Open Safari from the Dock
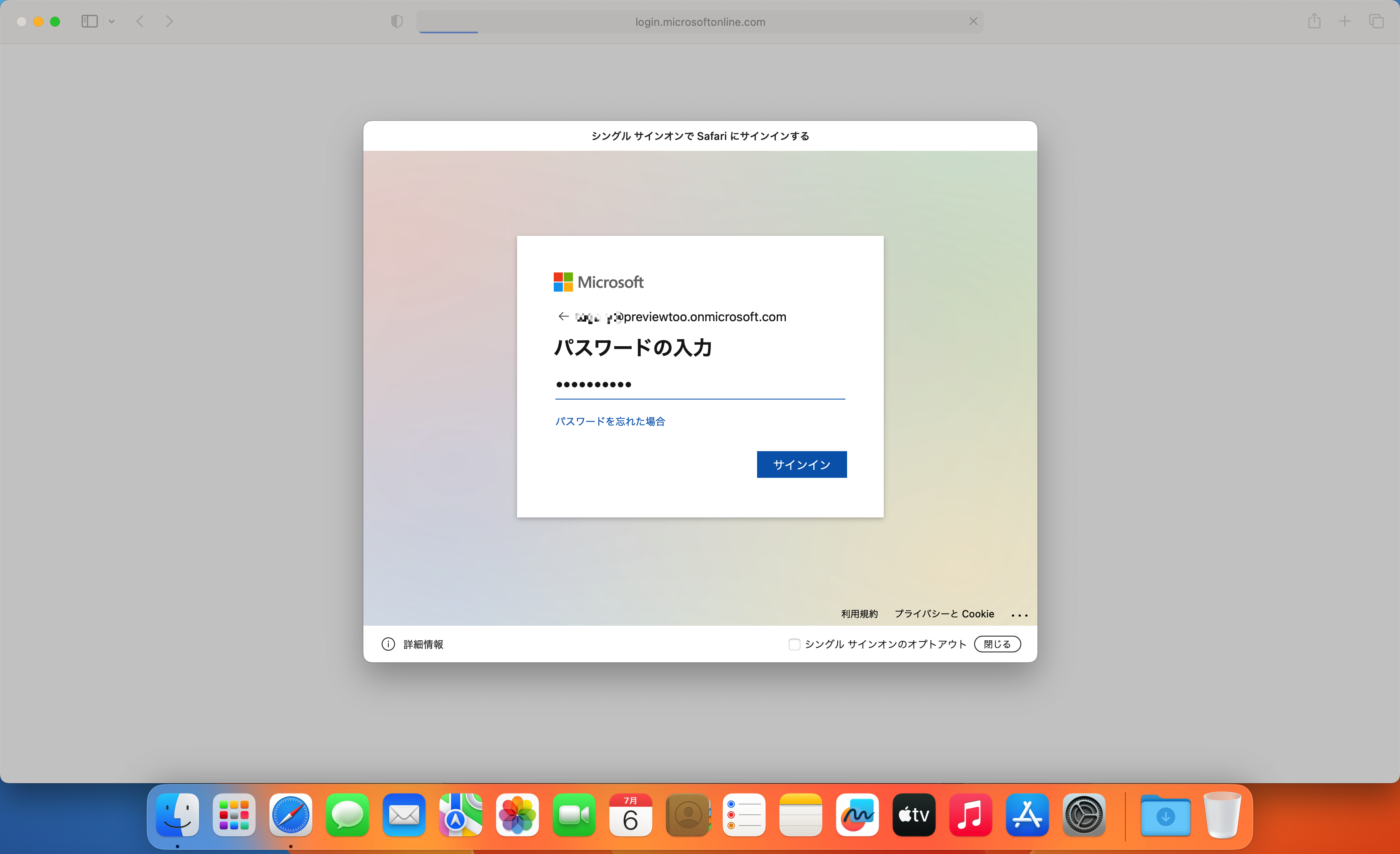Image resolution: width=1400 pixels, height=854 pixels. [x=290, y=815]
